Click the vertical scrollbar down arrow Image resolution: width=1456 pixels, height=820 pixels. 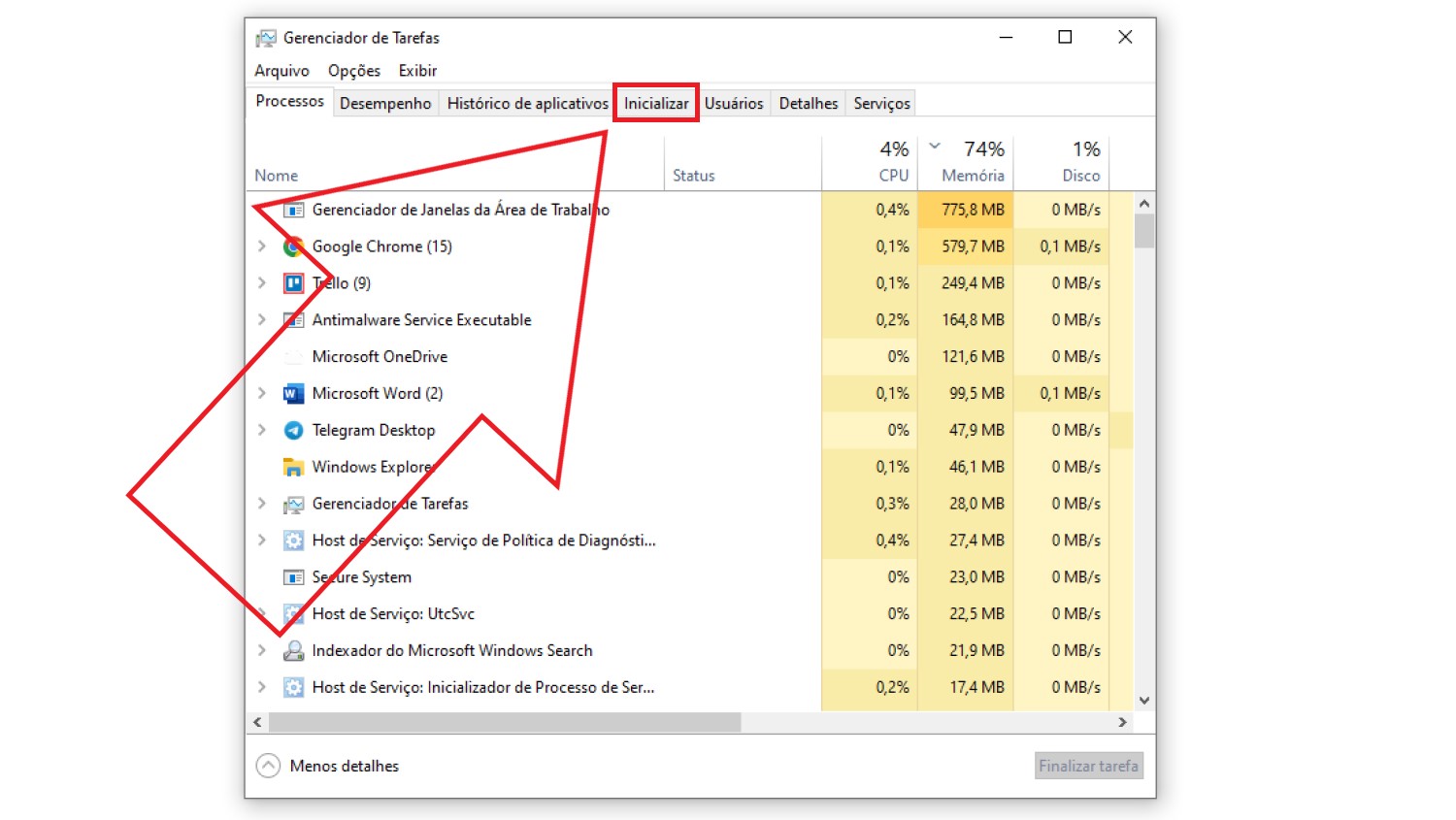click(1144, 701)
